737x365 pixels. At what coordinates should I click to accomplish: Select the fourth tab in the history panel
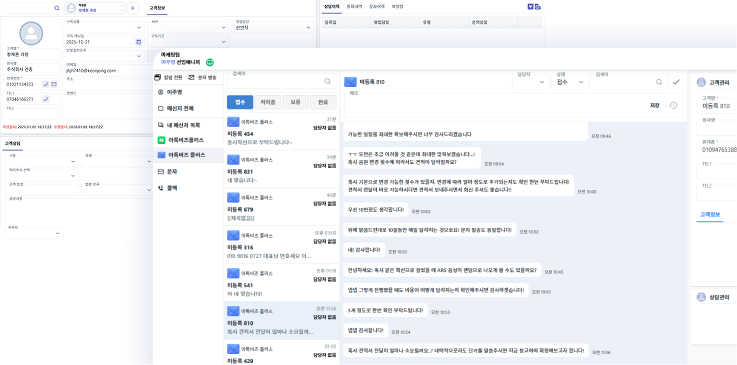point(397,7)
